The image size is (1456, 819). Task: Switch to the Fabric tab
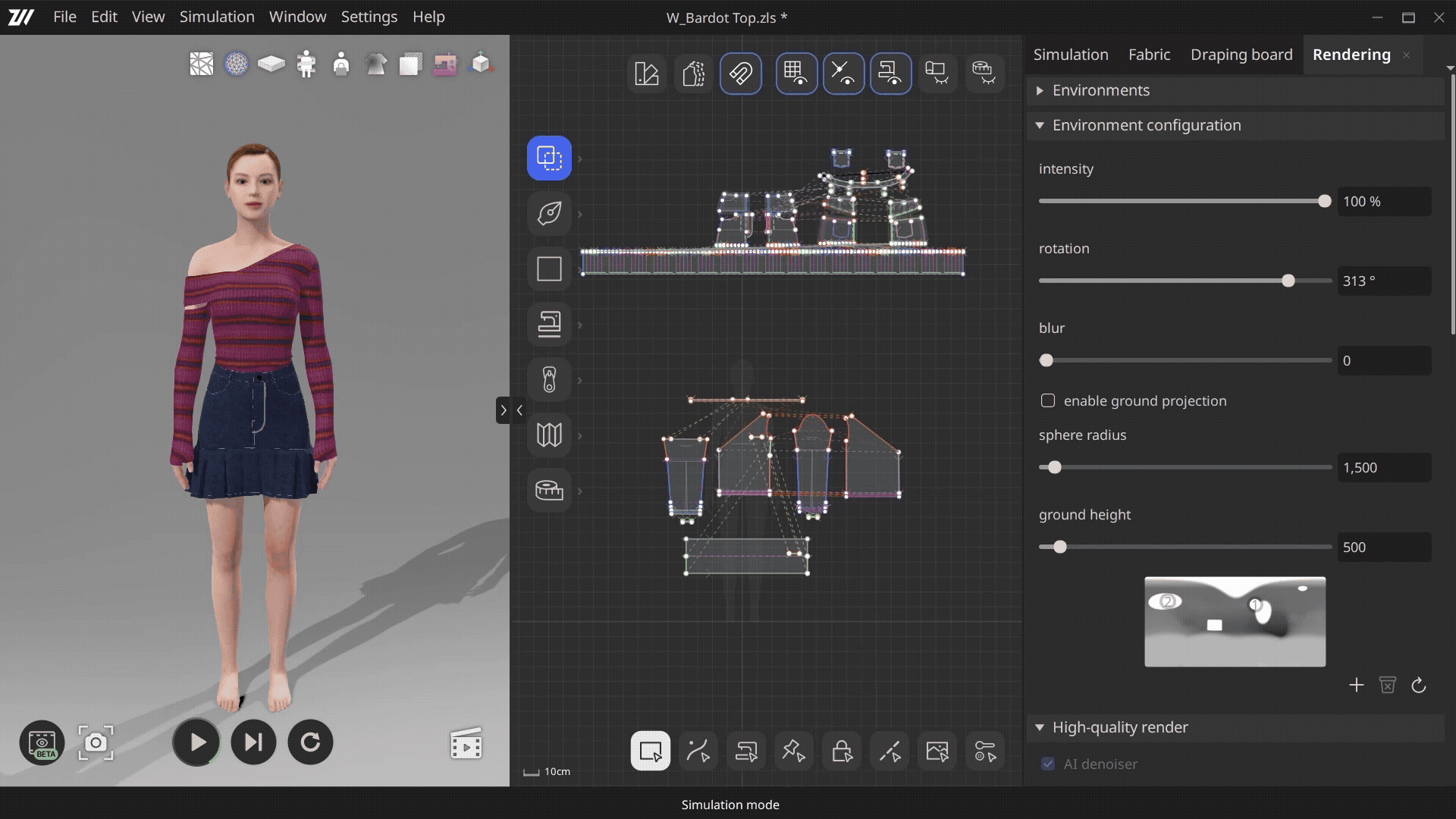(1149, 55)
